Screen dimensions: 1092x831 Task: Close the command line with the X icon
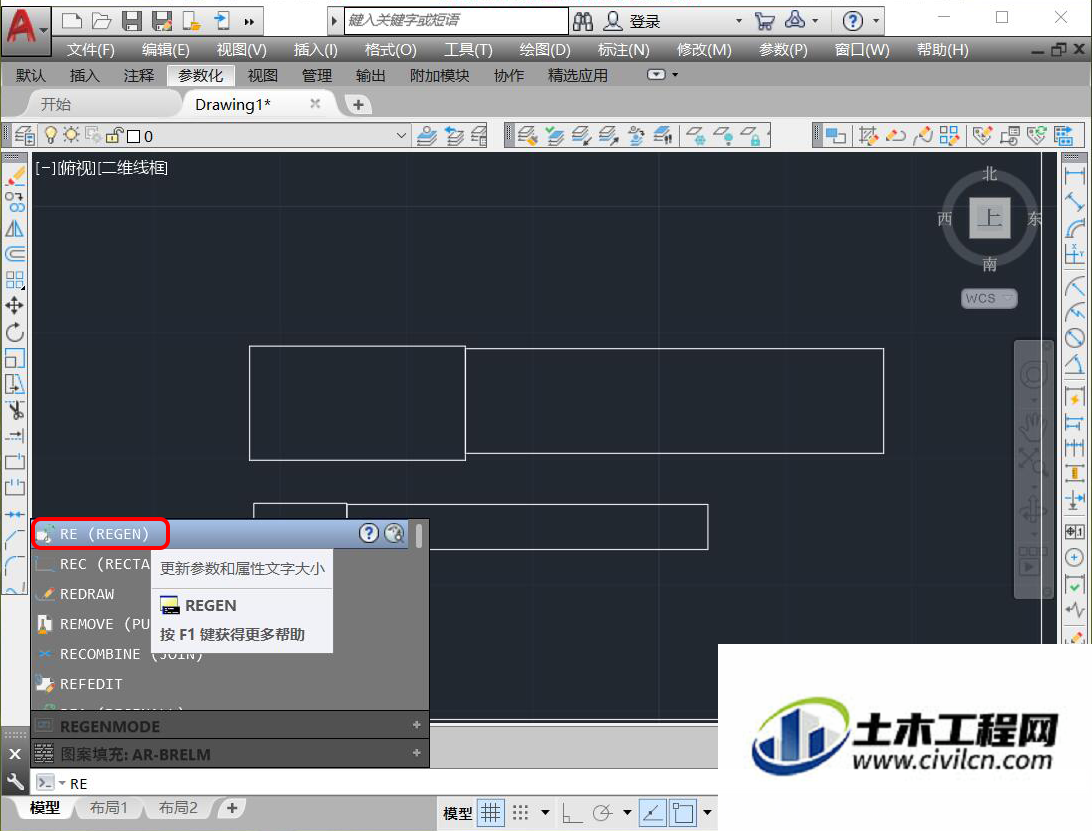[15, 754]
